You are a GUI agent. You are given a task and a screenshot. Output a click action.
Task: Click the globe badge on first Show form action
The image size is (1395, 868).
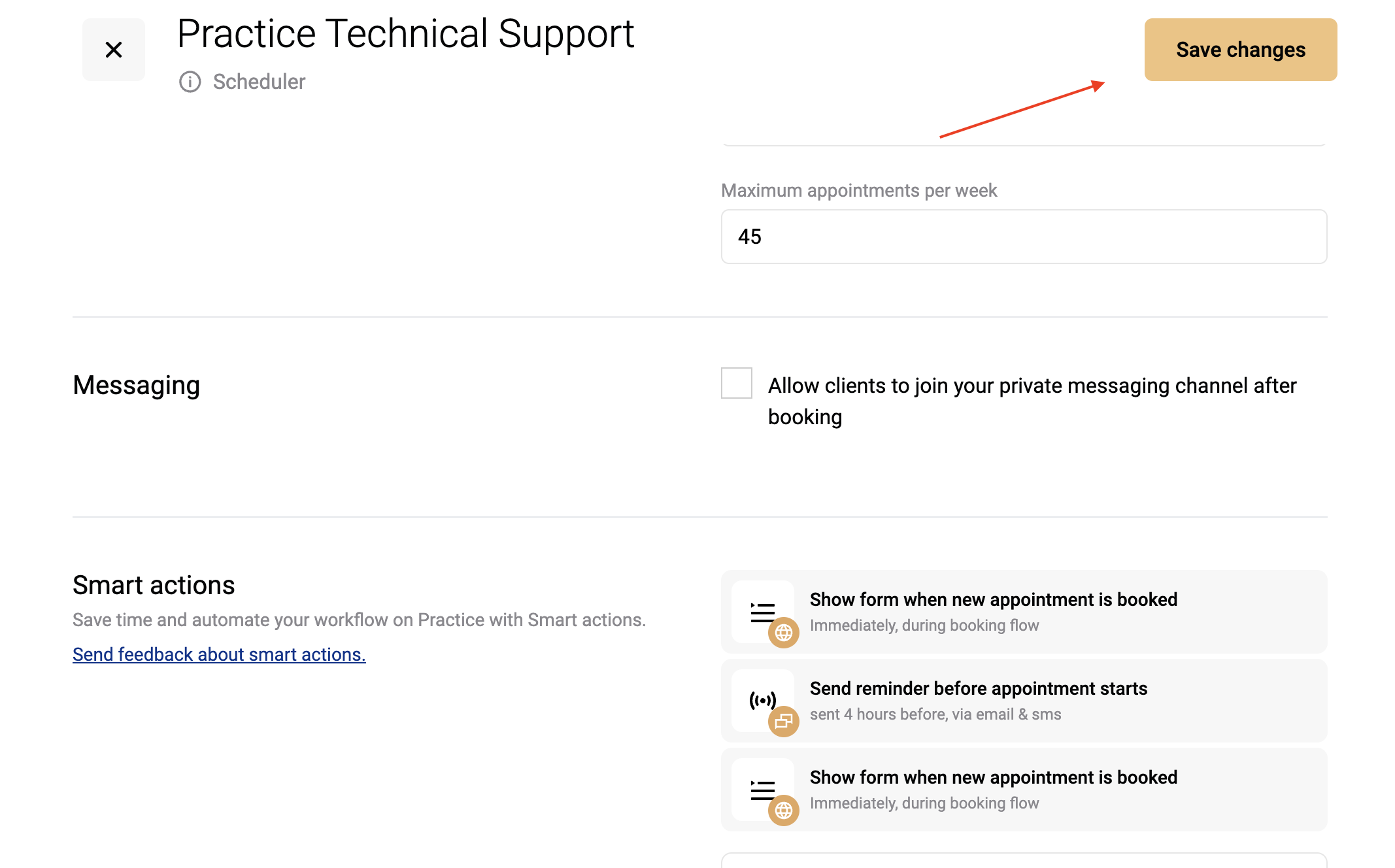(784, 633)
